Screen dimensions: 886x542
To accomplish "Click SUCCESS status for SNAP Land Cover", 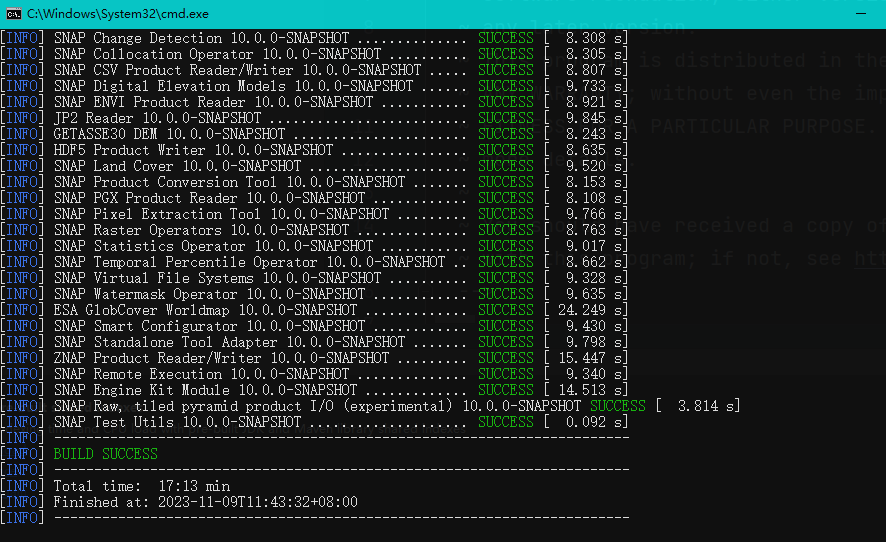I will (x=506, y=166).
